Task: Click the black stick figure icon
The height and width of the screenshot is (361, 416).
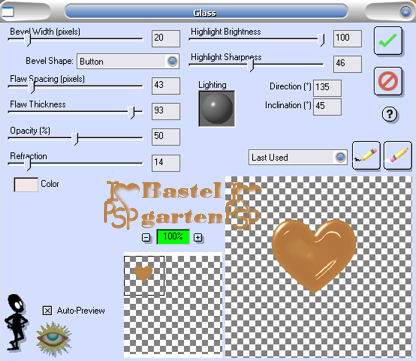Action: coord(16,322)
